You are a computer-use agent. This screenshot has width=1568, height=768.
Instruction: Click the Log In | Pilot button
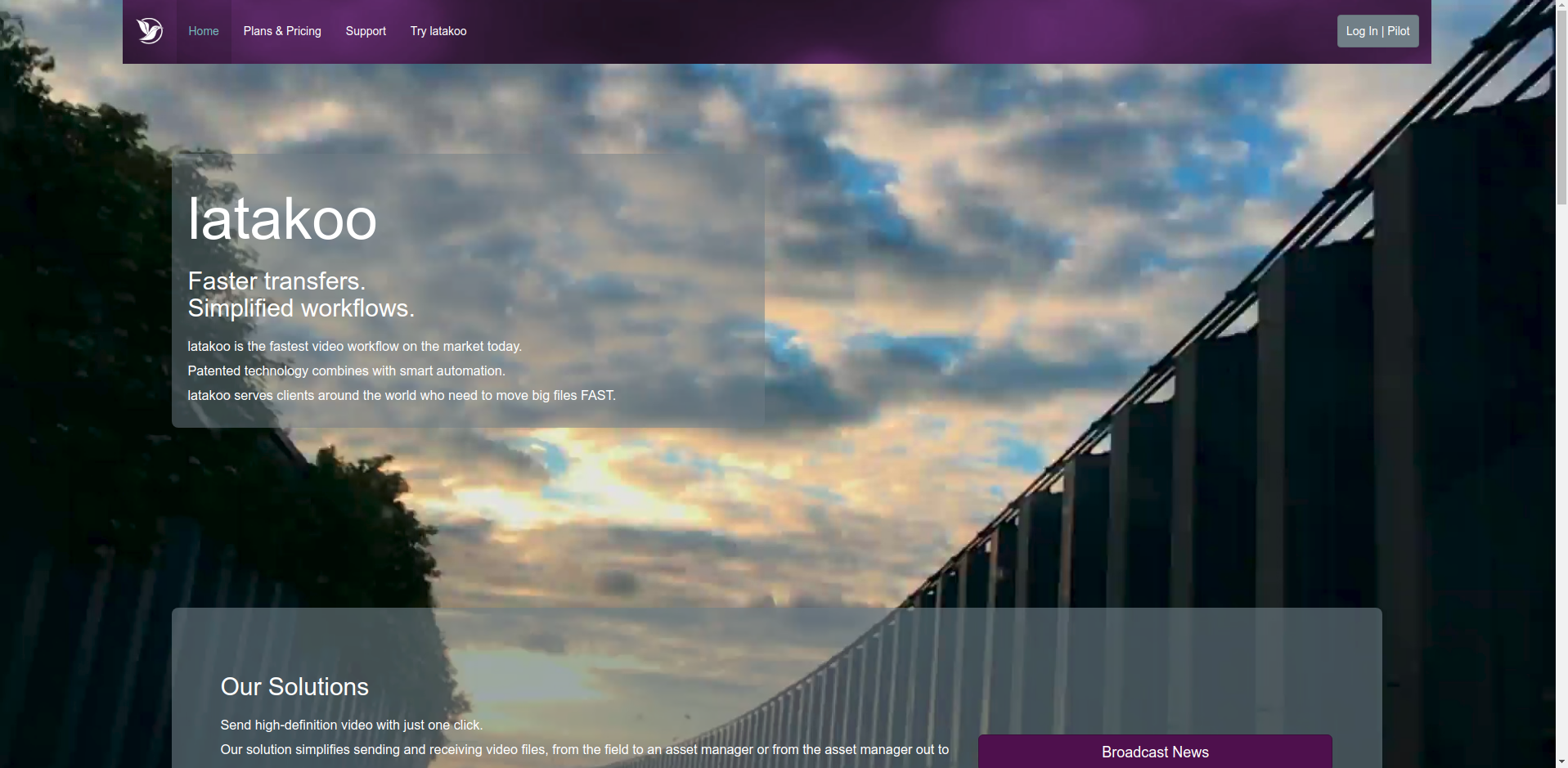coord(1377,31)
